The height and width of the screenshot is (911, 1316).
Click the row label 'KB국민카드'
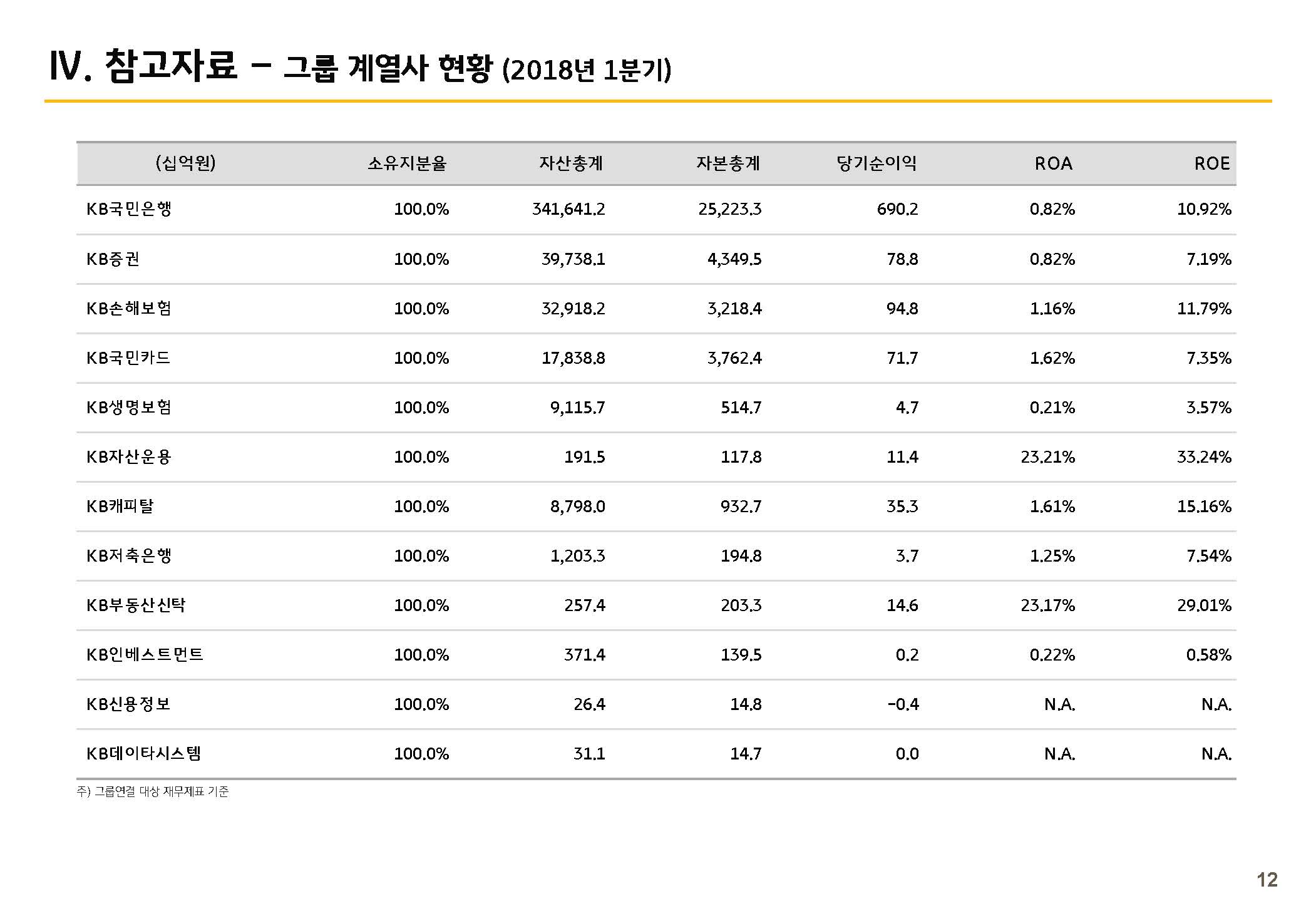pyautogui.click(x=128, y=358)
